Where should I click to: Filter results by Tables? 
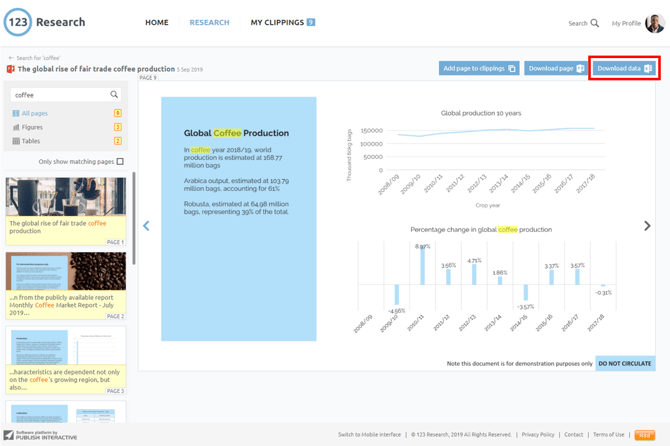pyautogui.click(x=33, y=141)
